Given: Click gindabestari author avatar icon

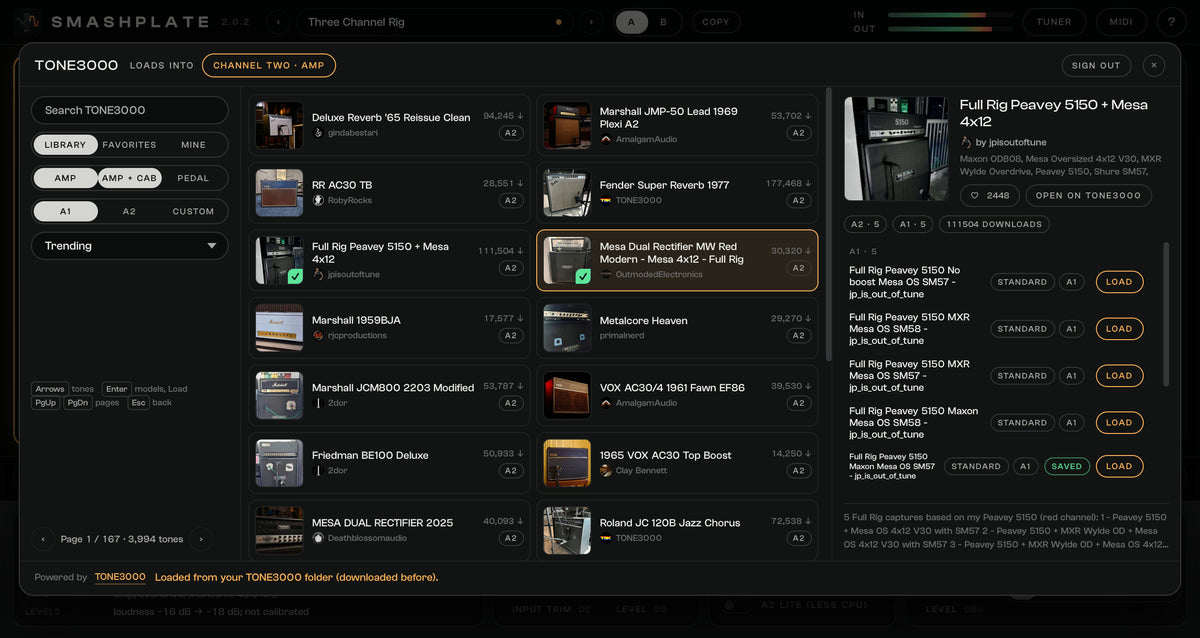Looking at the screenshot, I should pos(318,132).
